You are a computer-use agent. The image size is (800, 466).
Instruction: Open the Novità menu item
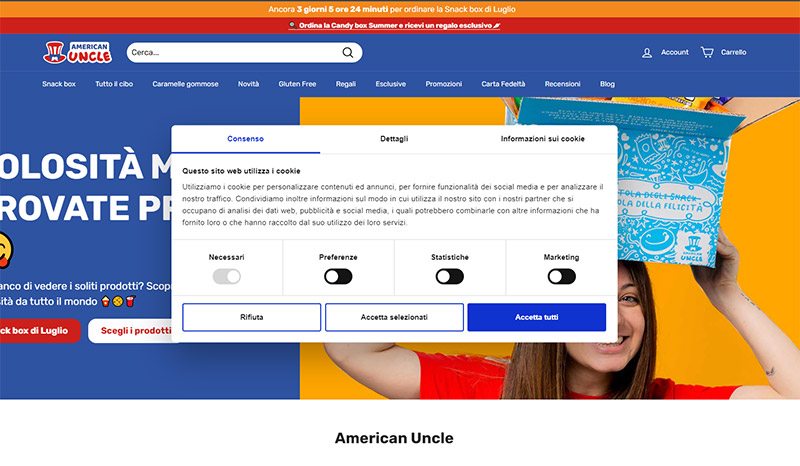(x=248, y=84)
